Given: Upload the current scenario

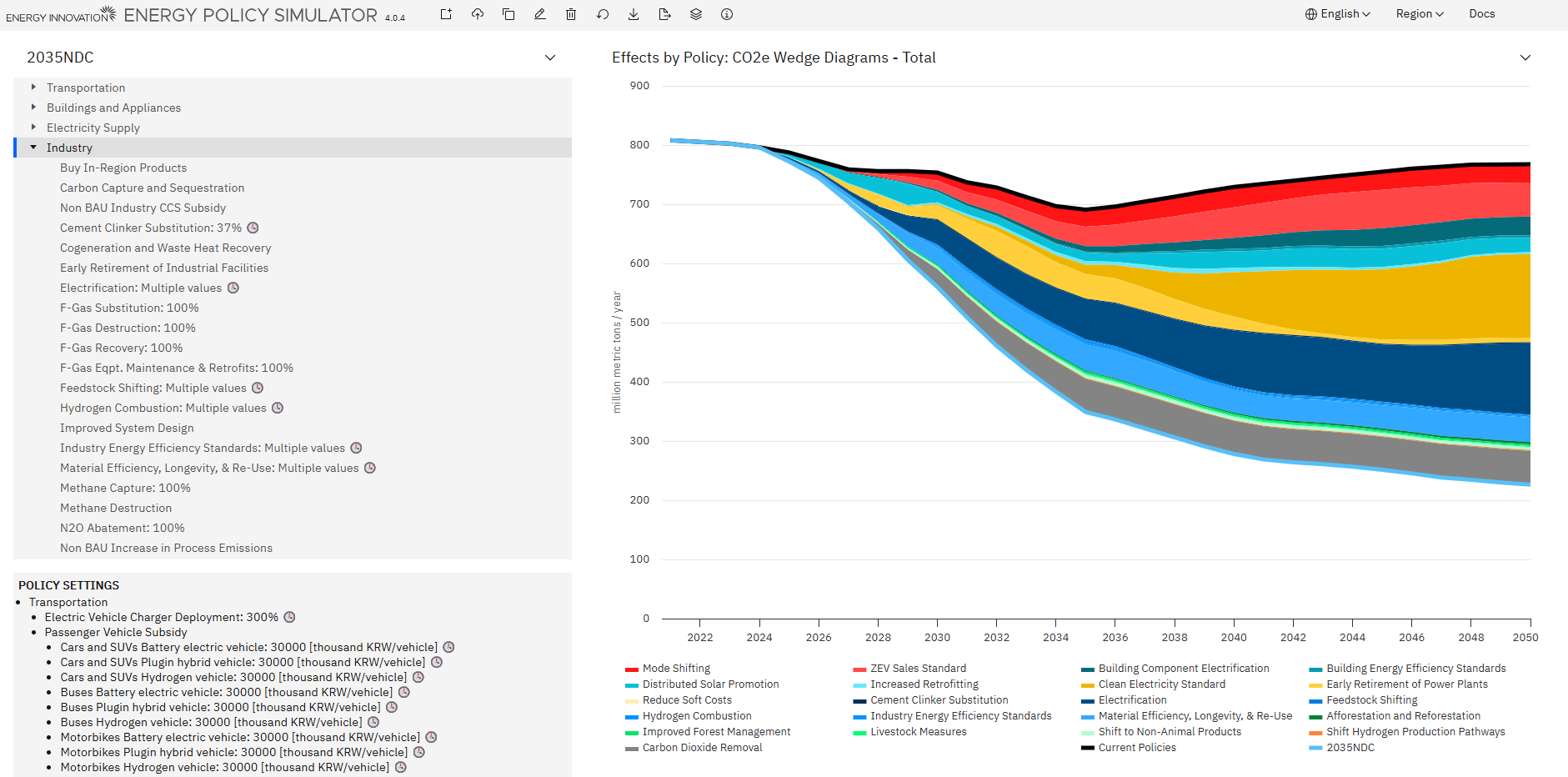Looking at the screenshot, I should point(478,14).
